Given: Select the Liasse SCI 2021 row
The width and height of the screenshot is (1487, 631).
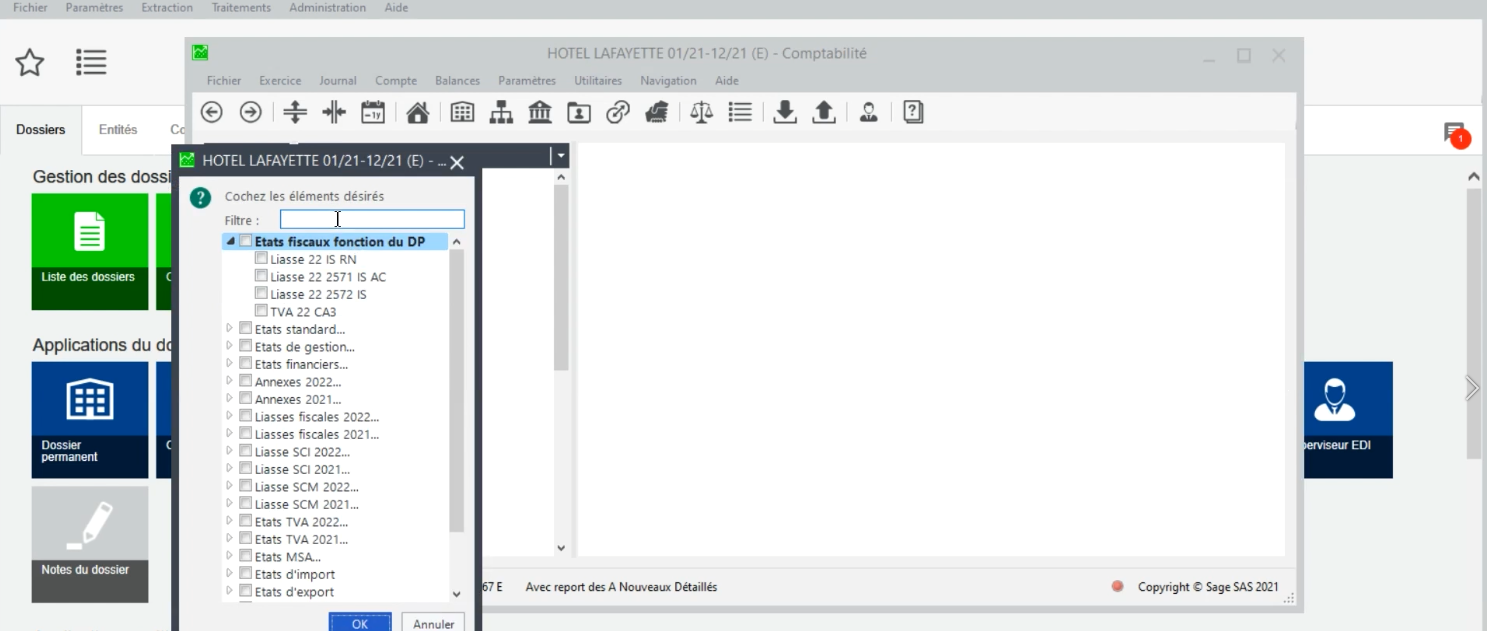Looking at the screenshot, I should [x=302, y=469].
